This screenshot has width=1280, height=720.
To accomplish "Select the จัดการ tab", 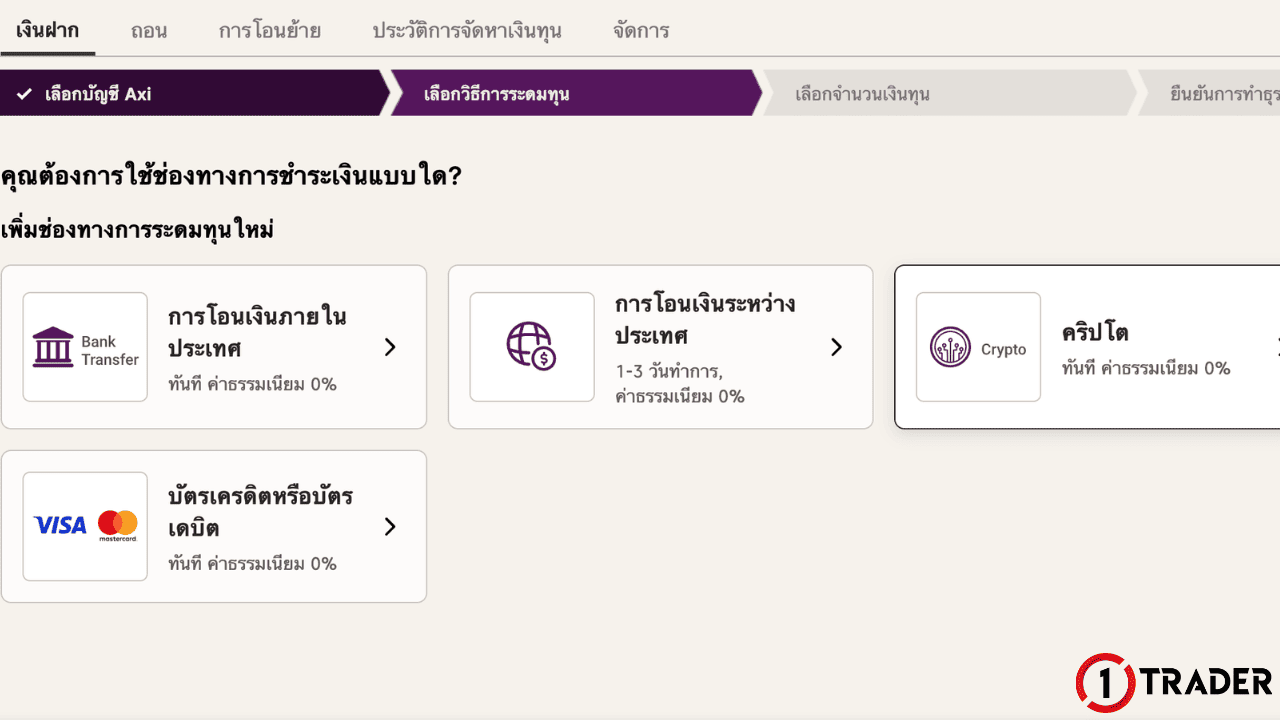I will [x=639, y=31].
